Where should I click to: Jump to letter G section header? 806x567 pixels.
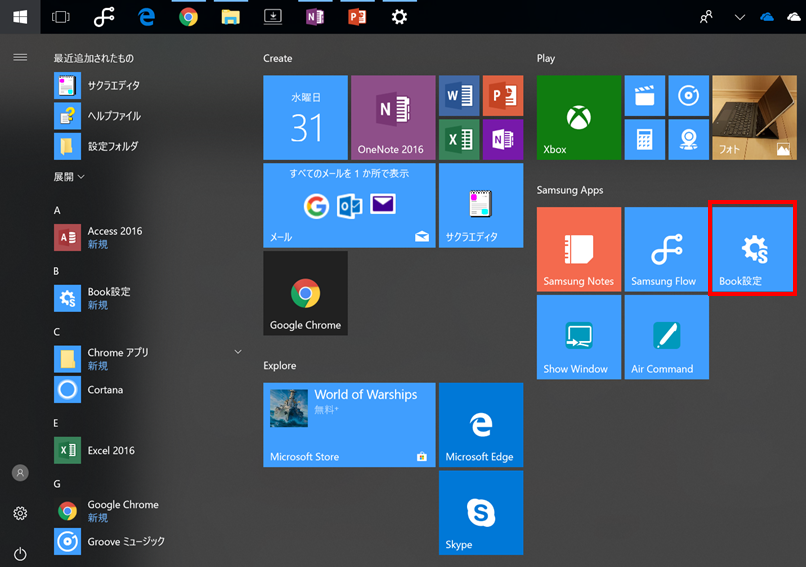(57, 484)
